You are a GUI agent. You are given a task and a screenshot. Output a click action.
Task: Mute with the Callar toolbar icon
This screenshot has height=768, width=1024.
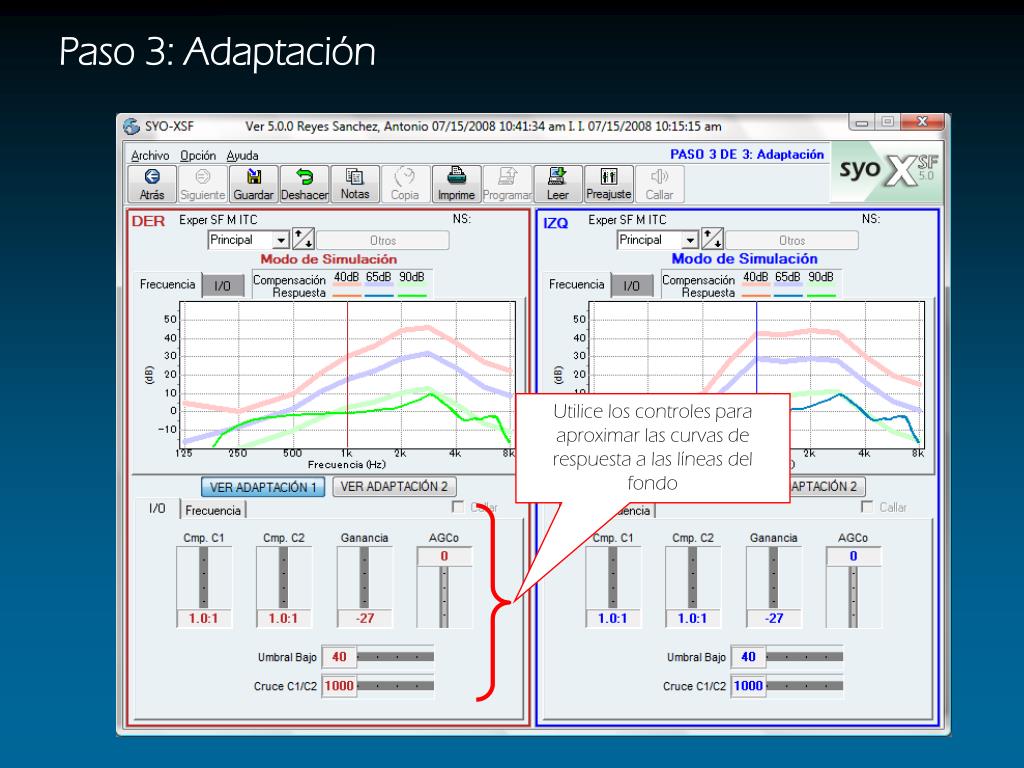(x=659, y=184)
